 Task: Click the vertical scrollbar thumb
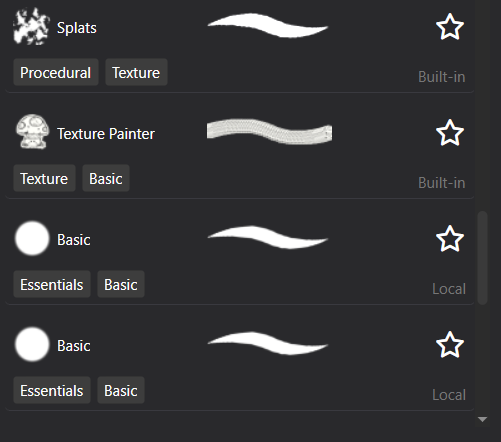[x=482, y=258]
